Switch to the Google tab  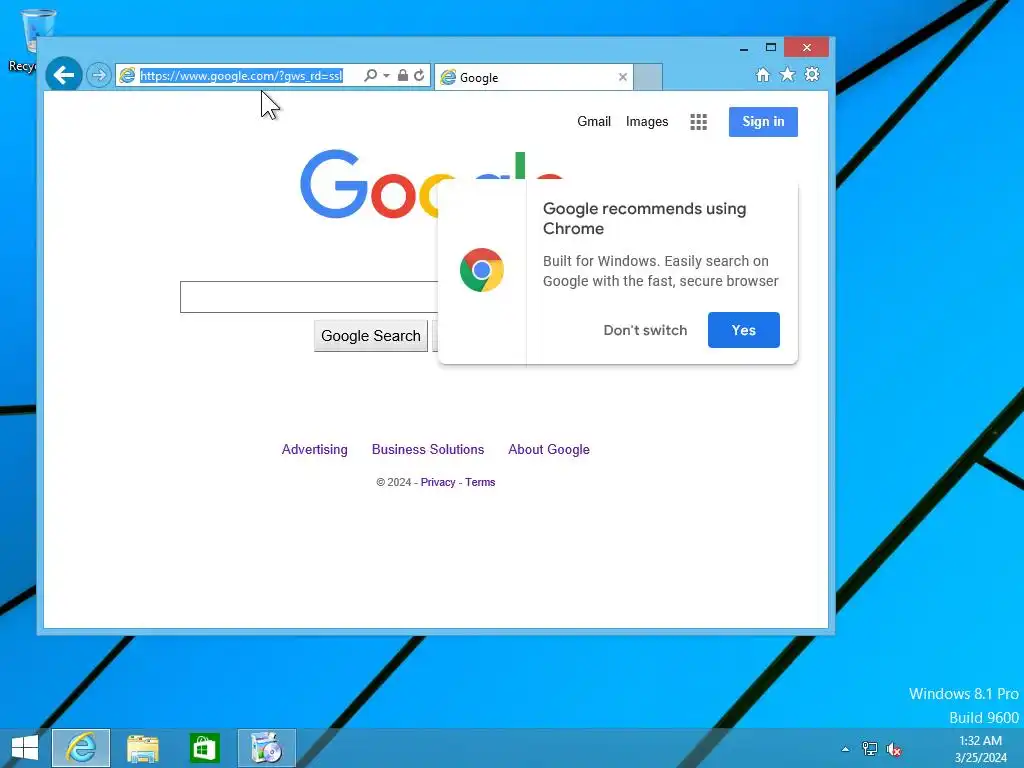click(533, 77)
